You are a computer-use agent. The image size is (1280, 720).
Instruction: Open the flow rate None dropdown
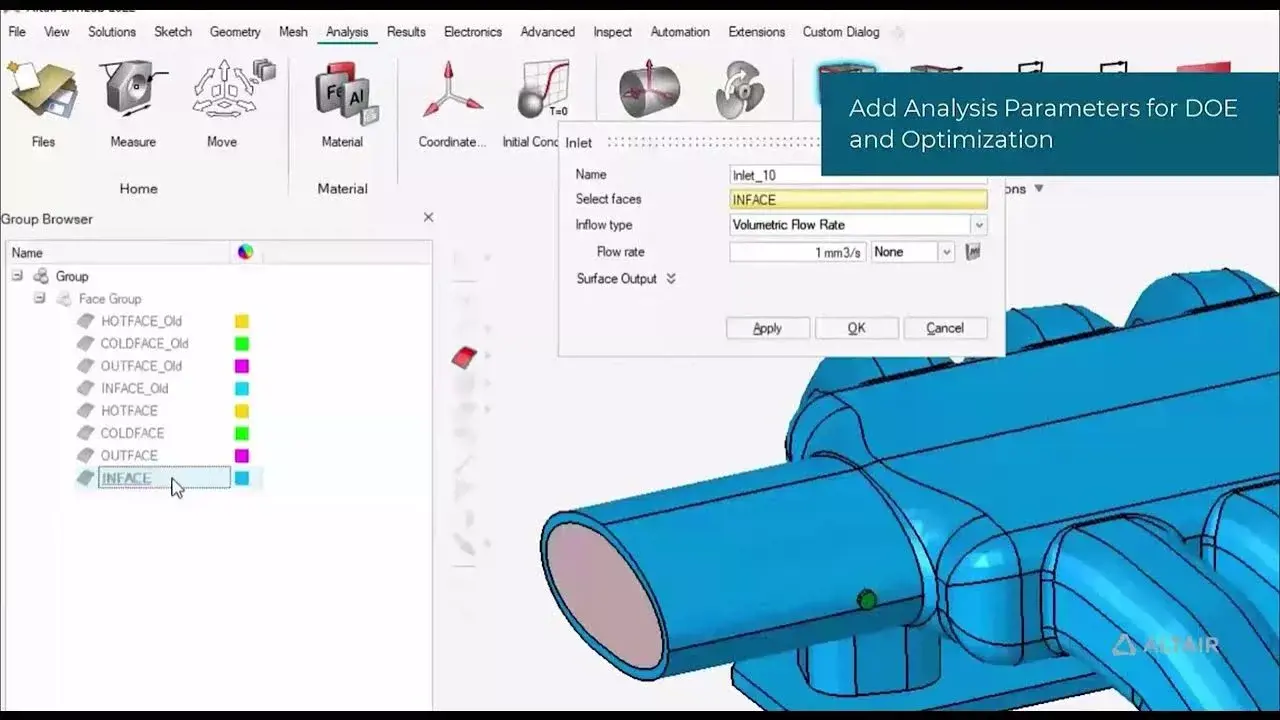(946, 252)
